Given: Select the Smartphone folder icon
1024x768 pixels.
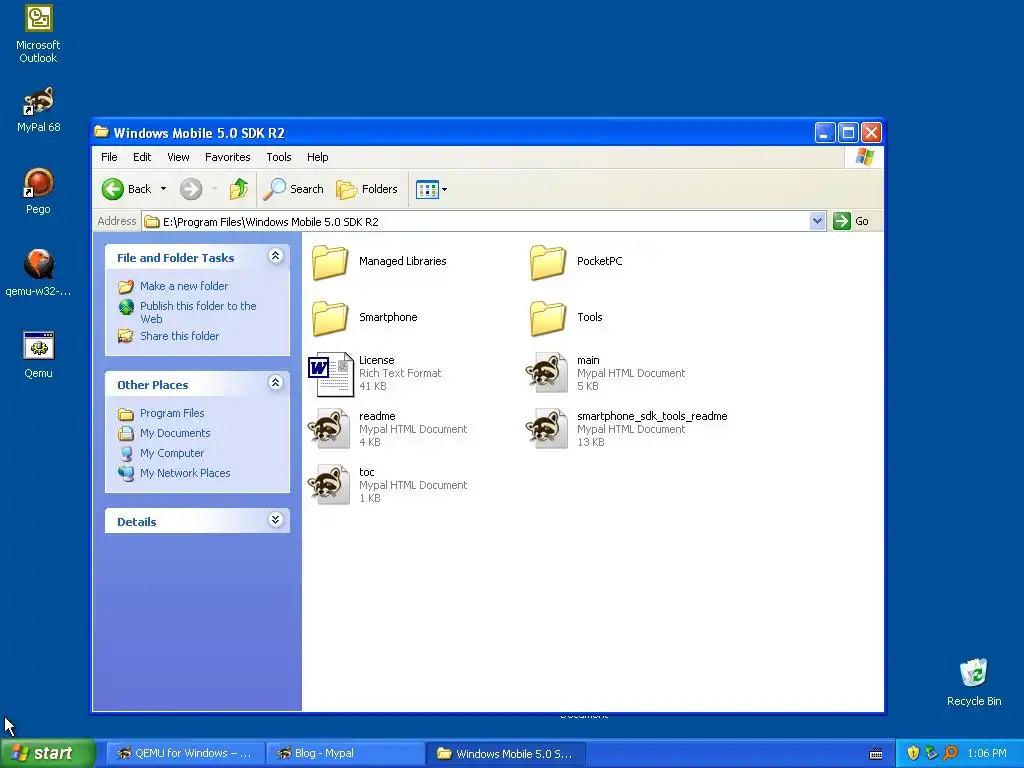Looking at the screenshot, I should coord(330,318).
